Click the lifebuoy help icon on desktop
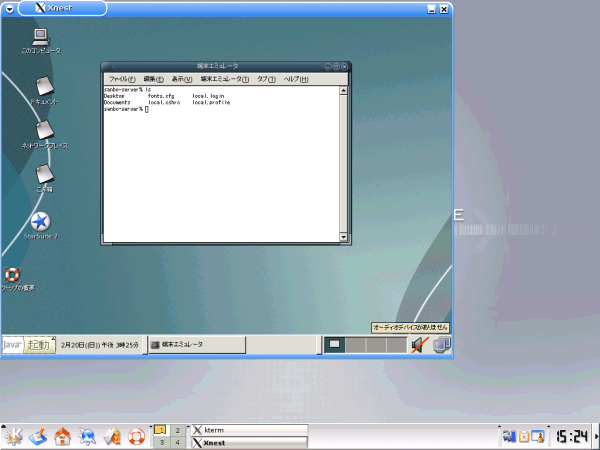Viewport: 600px width, 450px height. pos(12,274)
